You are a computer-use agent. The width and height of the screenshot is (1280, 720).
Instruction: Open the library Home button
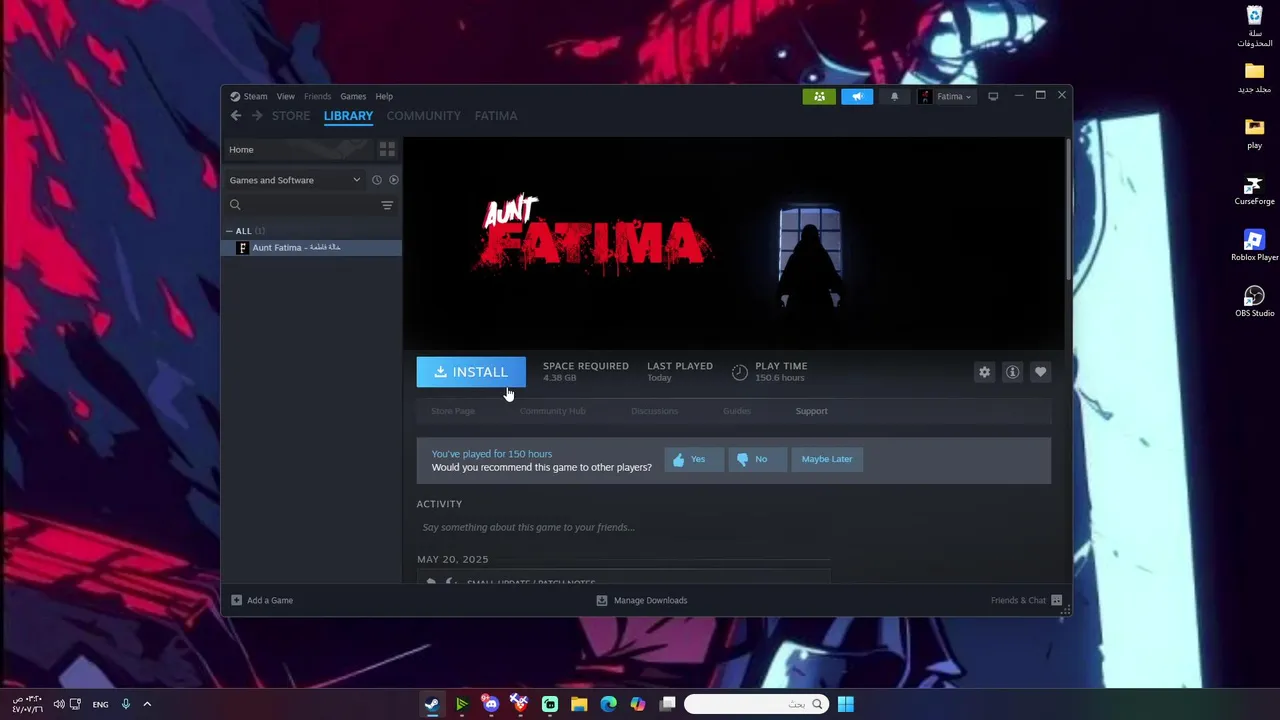coord(298,149)
